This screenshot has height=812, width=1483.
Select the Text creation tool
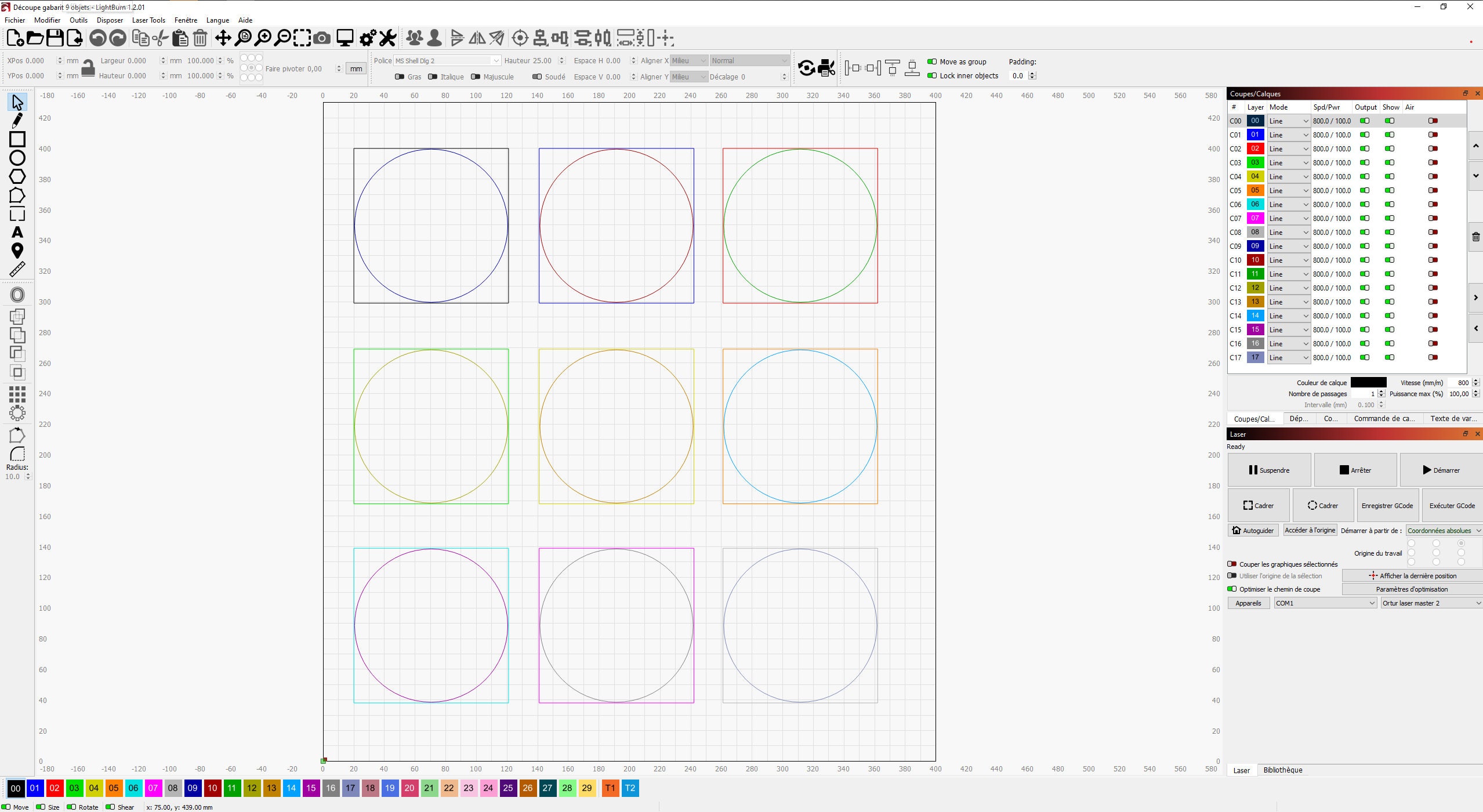point(17,231)
